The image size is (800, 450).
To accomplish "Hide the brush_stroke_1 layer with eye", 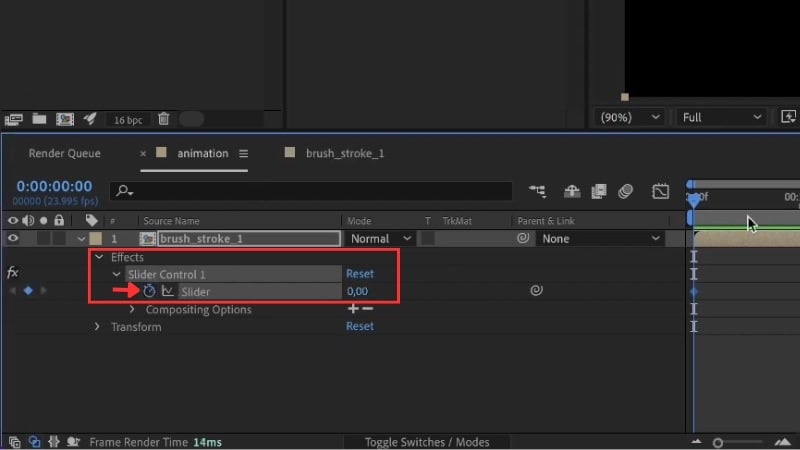I will [13, 238].
